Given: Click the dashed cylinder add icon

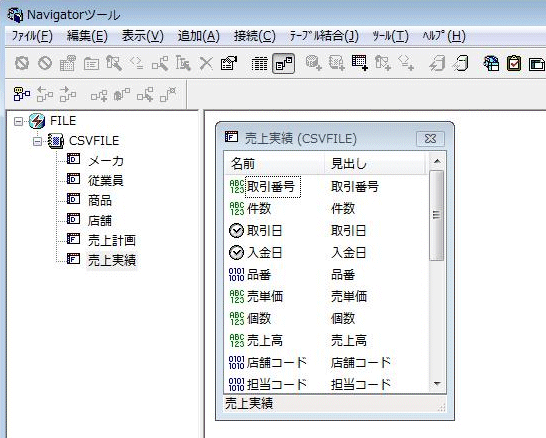Looking at the screenshot, I should [x=337, y=63].
